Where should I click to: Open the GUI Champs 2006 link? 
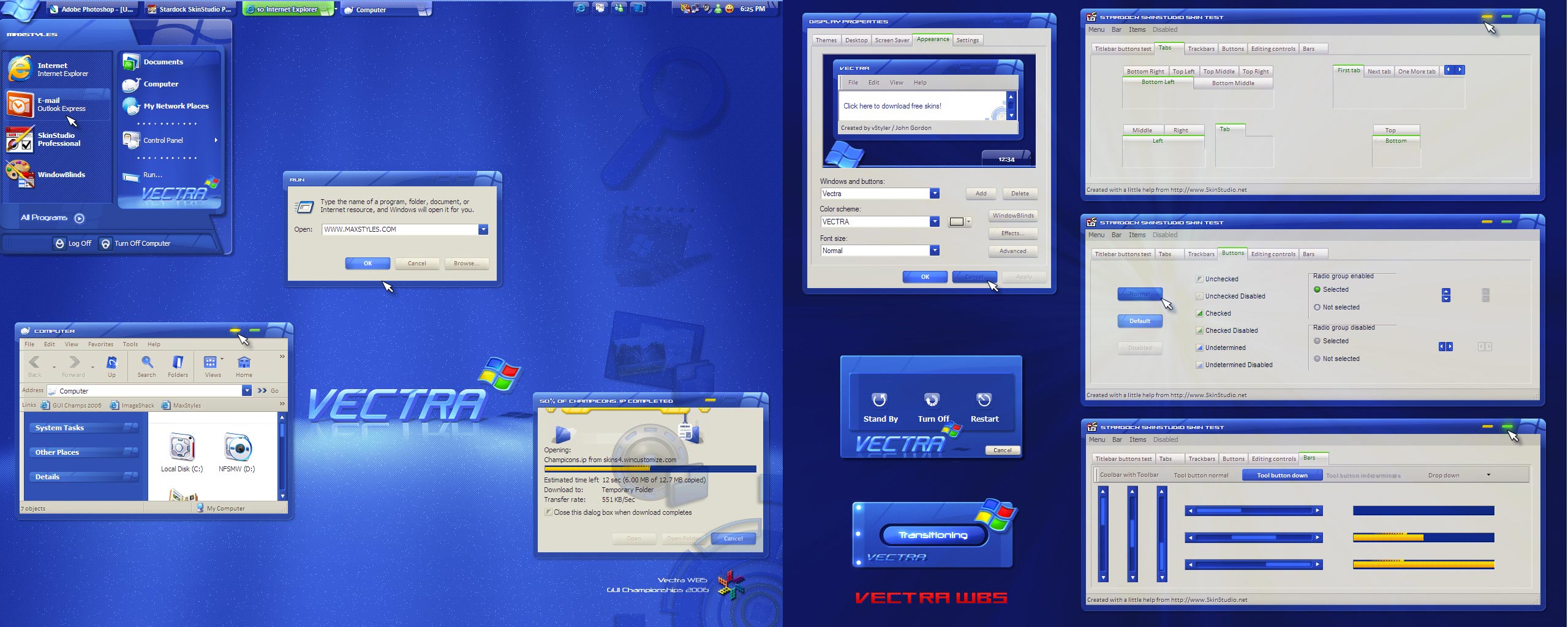71,405
